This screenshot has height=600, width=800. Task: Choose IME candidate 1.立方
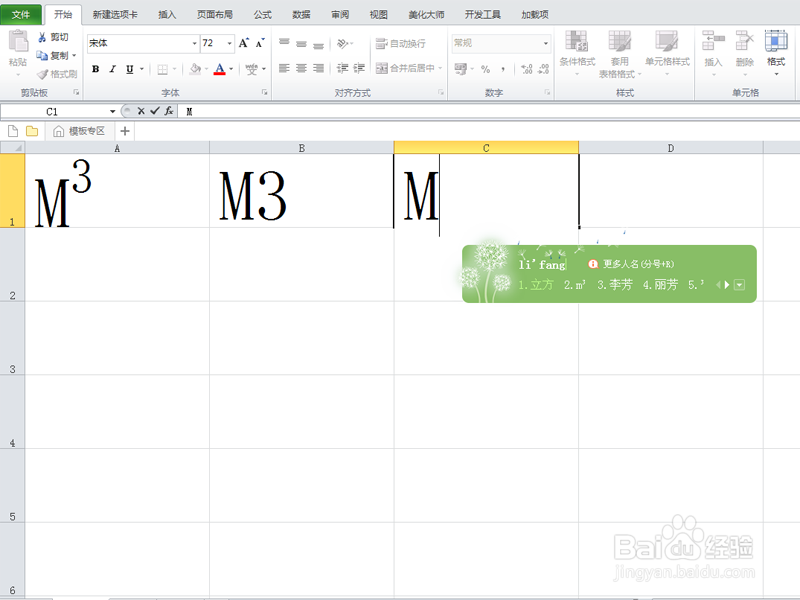(536, 285)
